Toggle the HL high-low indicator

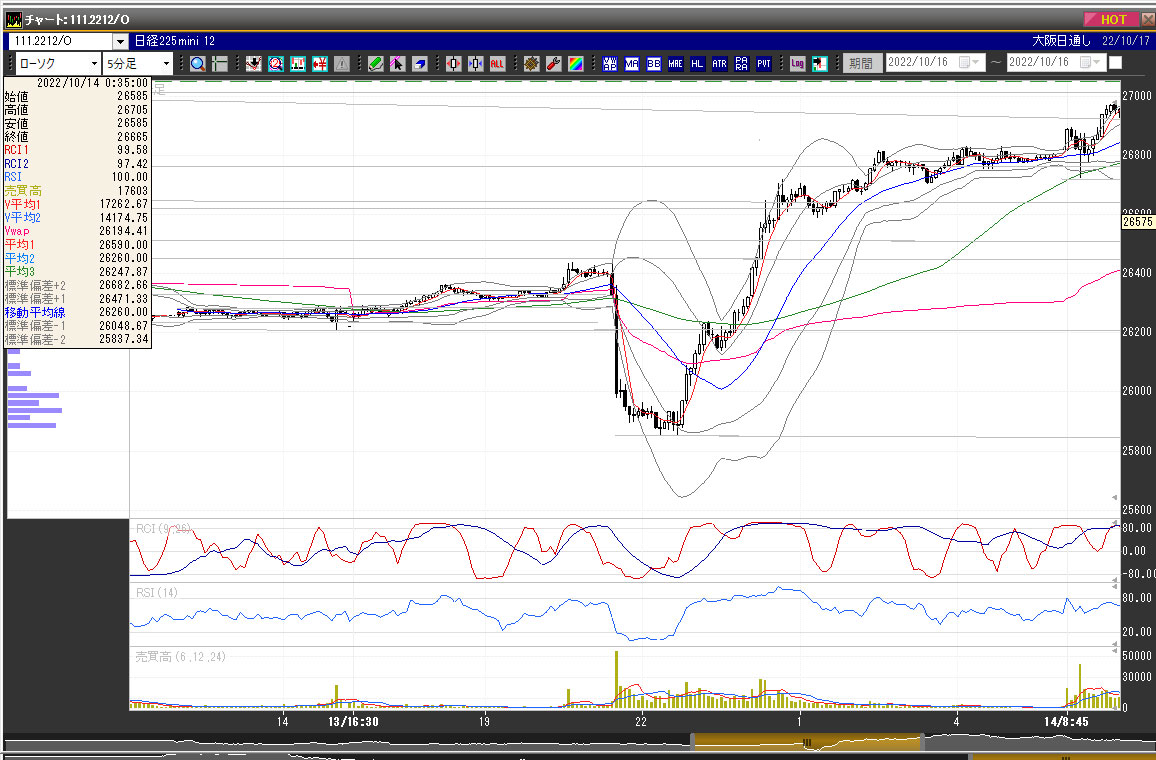[697, 64]
